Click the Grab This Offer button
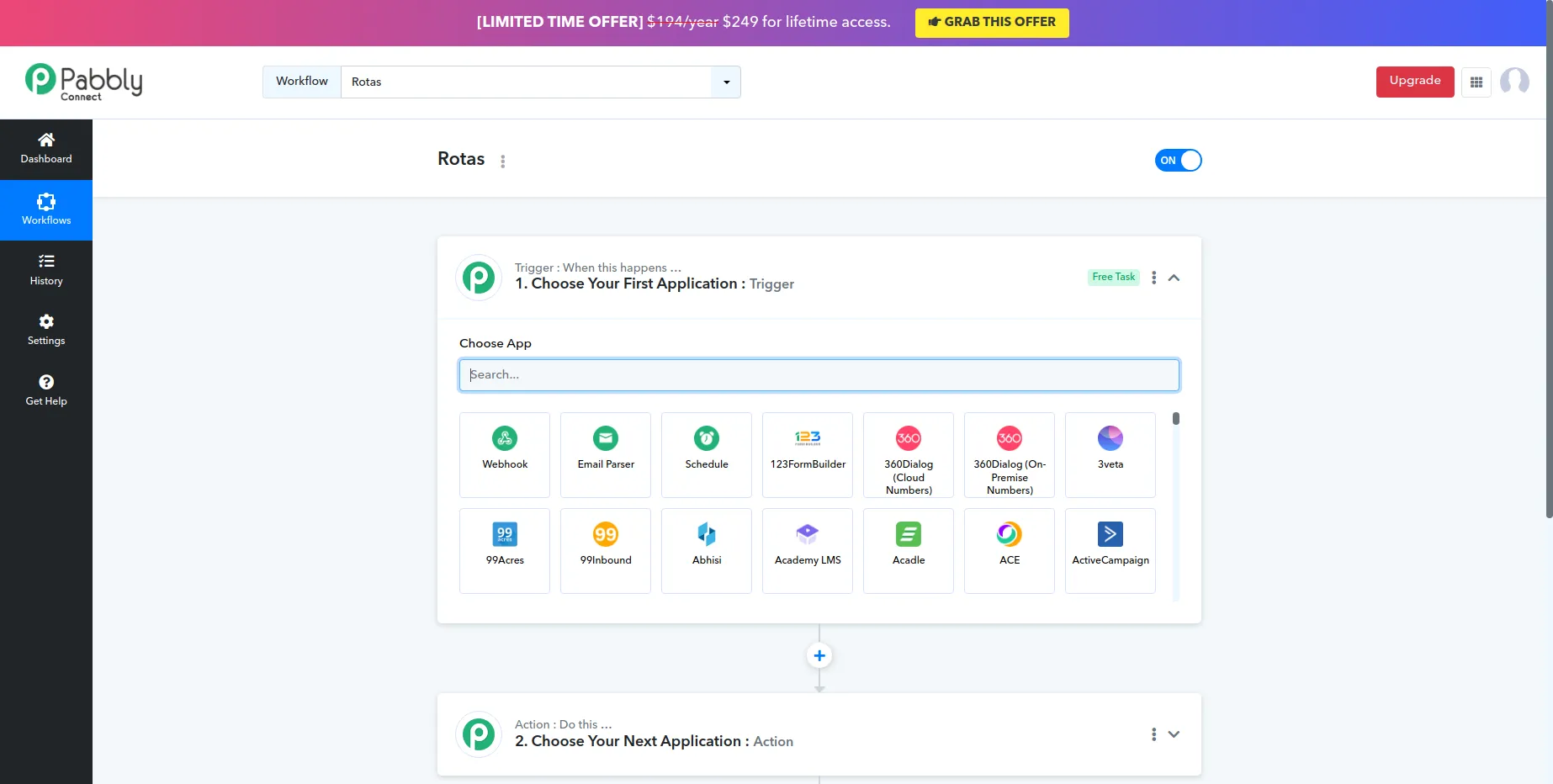Viewport: 1553px width, 784px height. click(x=991, y=23)
